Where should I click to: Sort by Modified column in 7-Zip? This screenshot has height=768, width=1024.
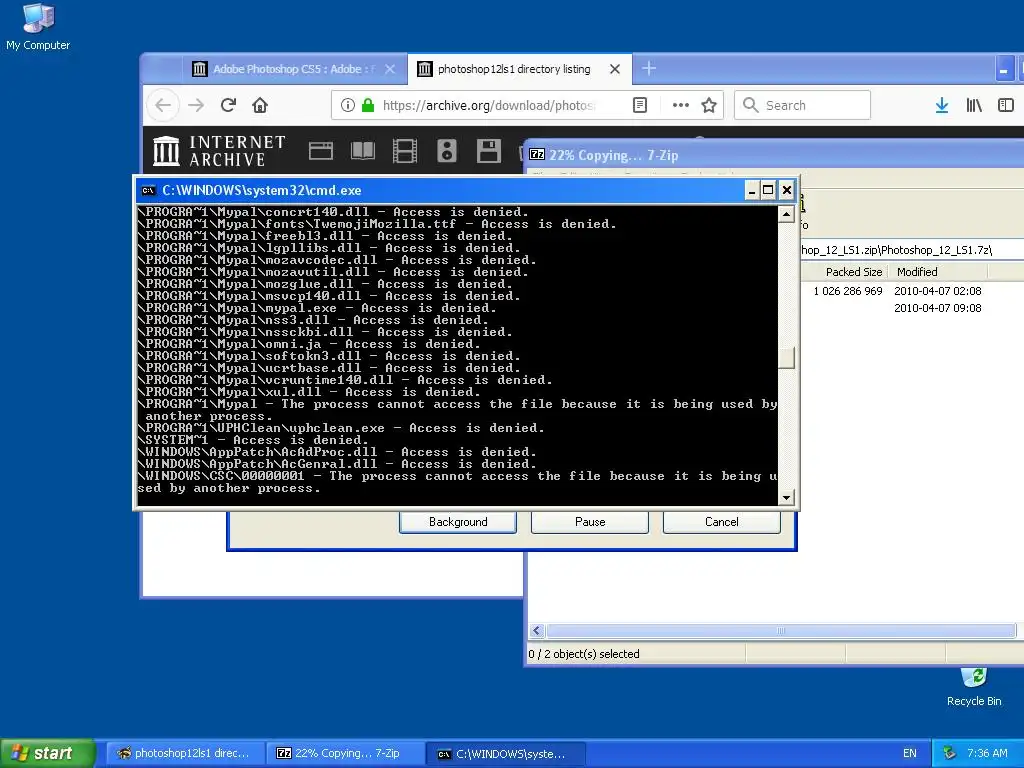[938, 272]
